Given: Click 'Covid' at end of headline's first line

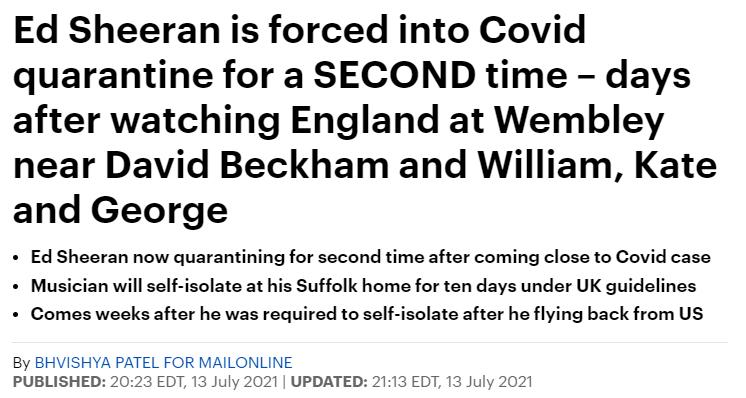Looking at the screenshot, I should [532, 29].
